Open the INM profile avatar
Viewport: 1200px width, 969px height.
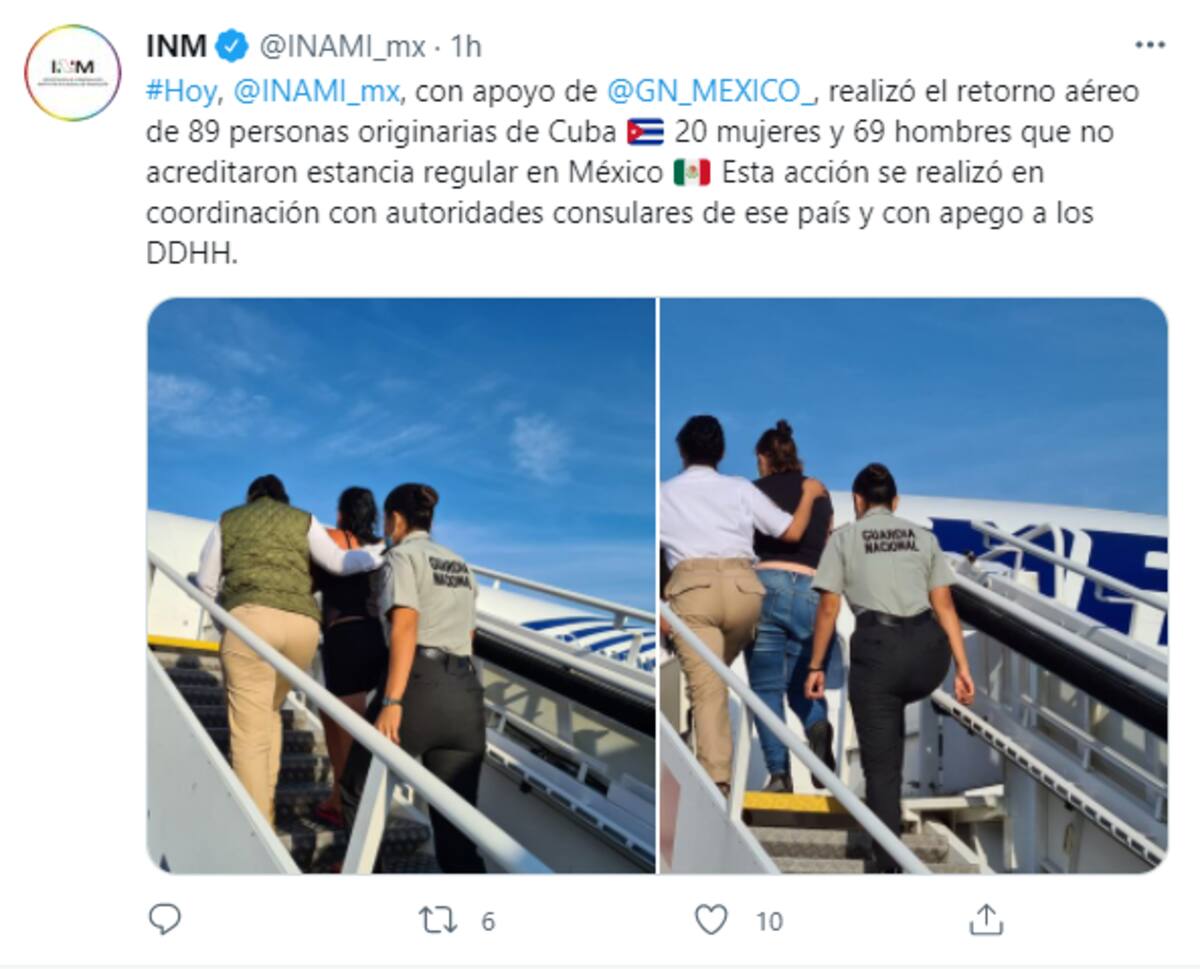[73, 72]
